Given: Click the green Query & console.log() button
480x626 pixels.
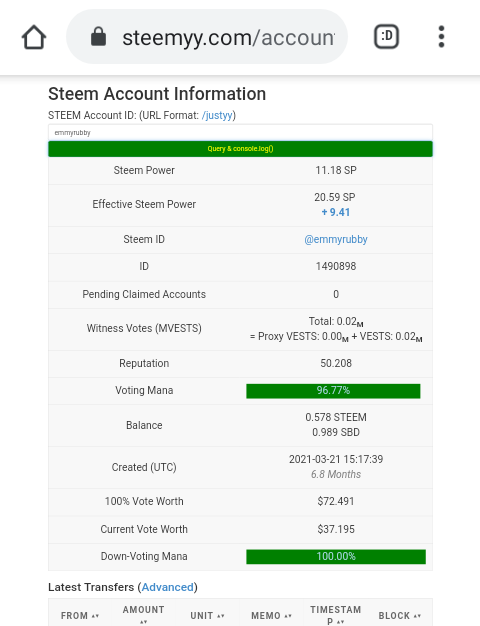Looking at the screenshot, I should pos(240,149).
